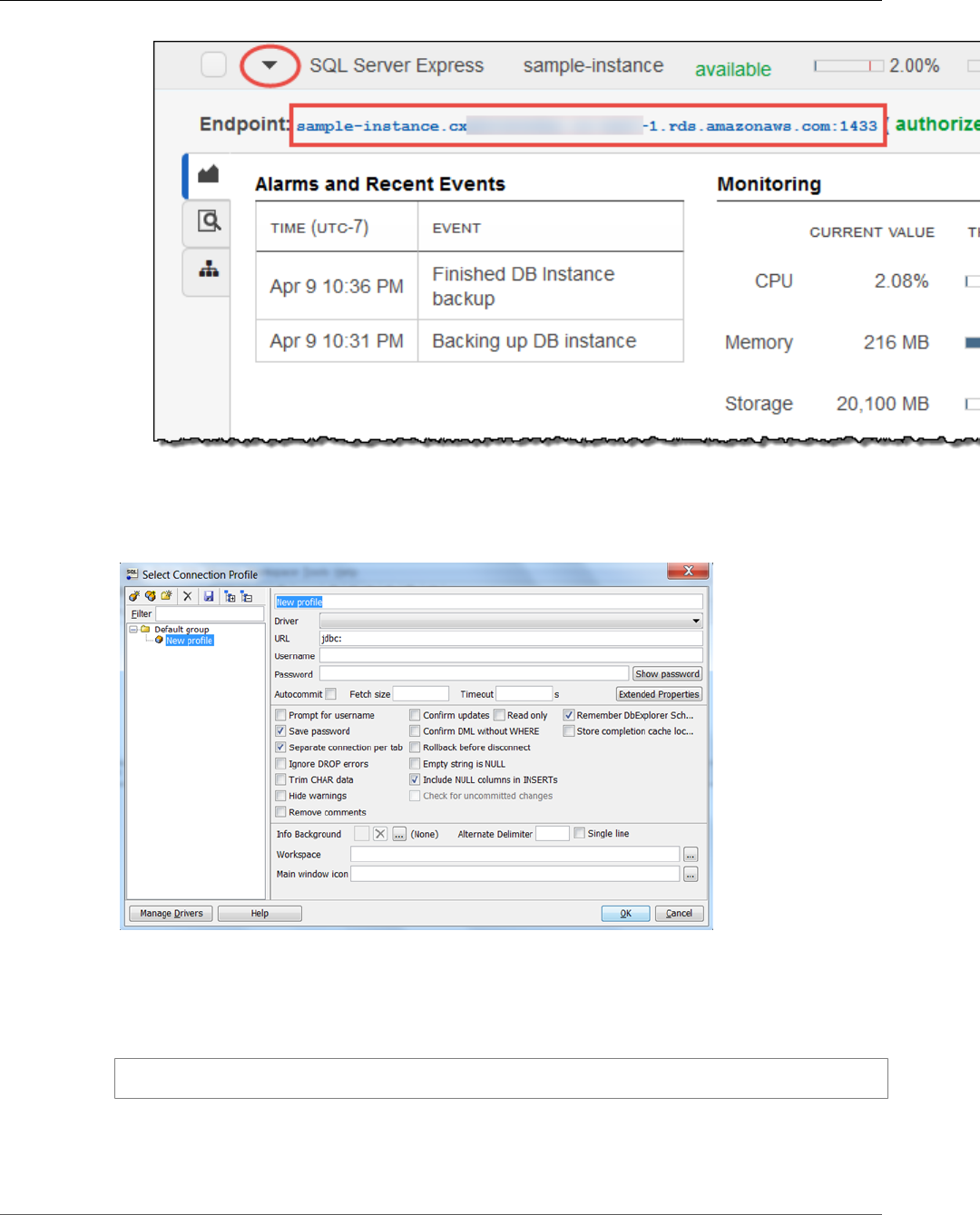The width and height of the screenshot is (980, 1215).
Task: Focus the Timeout field
Action: (524, 694)
